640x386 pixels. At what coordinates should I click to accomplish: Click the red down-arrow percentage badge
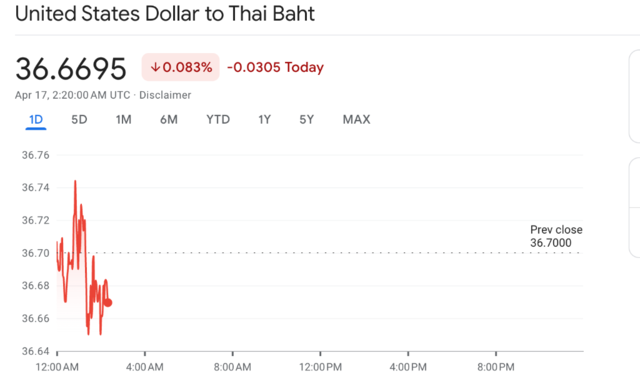180,67
